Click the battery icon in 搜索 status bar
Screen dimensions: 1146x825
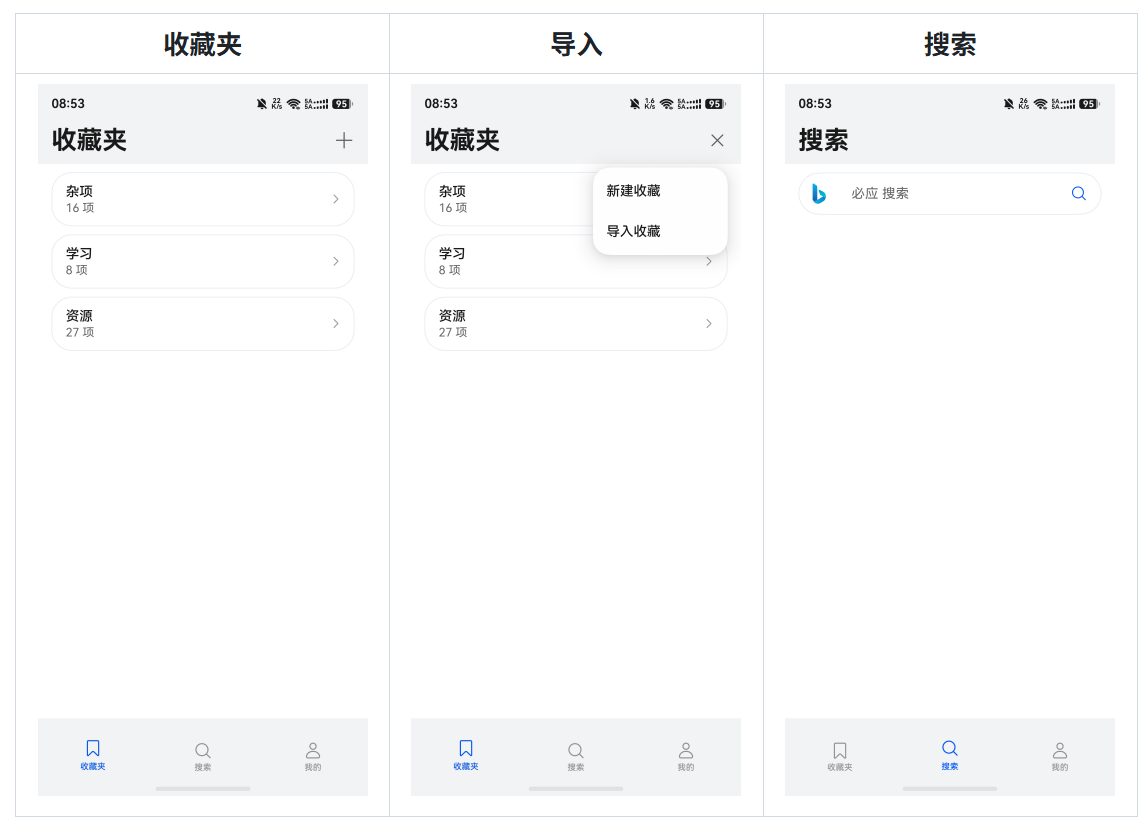tap(1089, 104)
